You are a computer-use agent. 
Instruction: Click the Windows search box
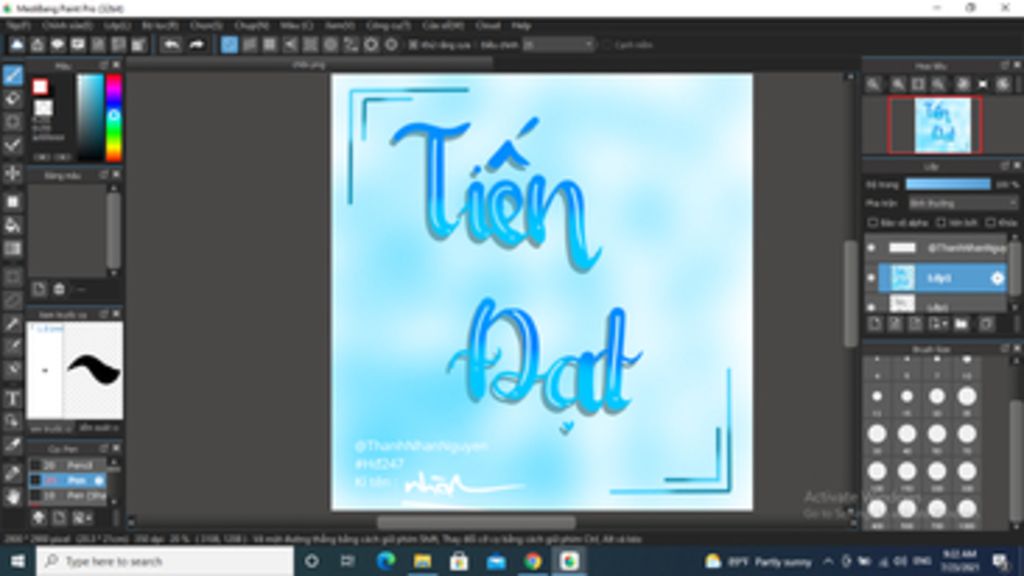165,561
